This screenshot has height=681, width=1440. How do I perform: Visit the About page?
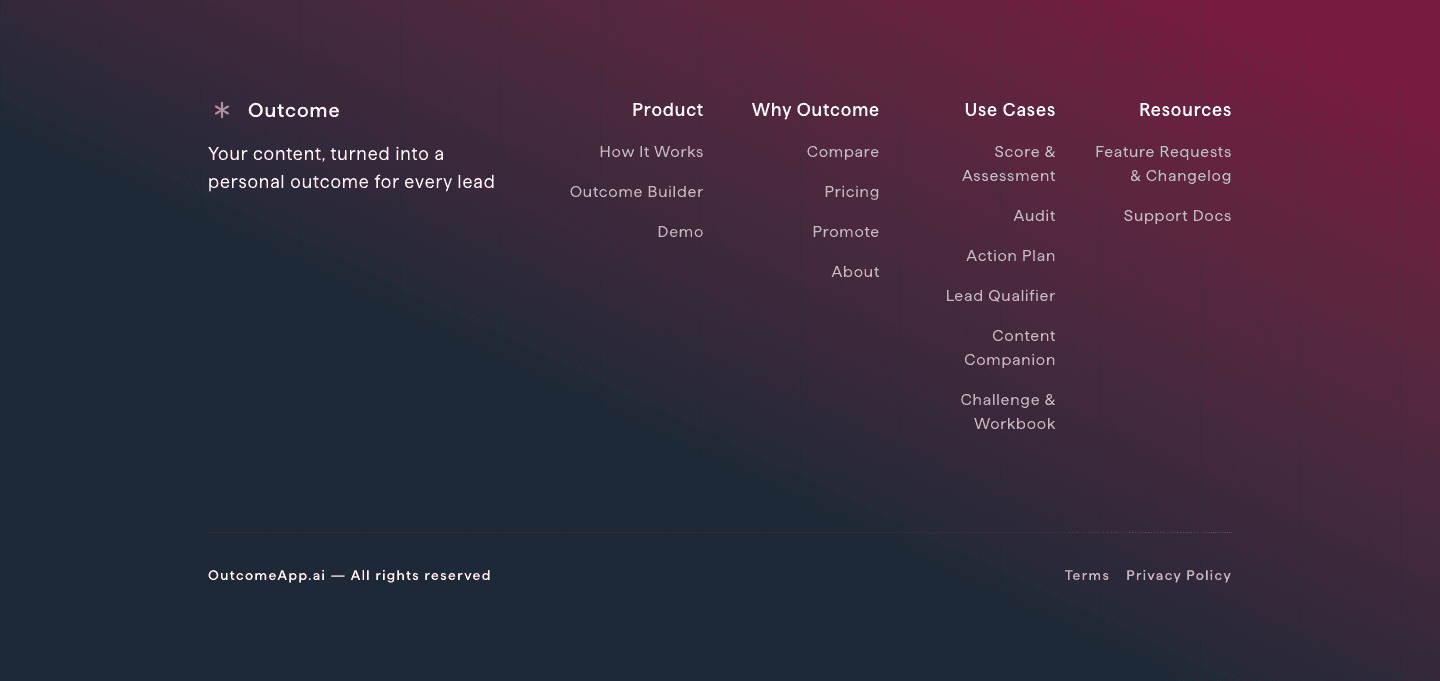[x=855, y=272]
